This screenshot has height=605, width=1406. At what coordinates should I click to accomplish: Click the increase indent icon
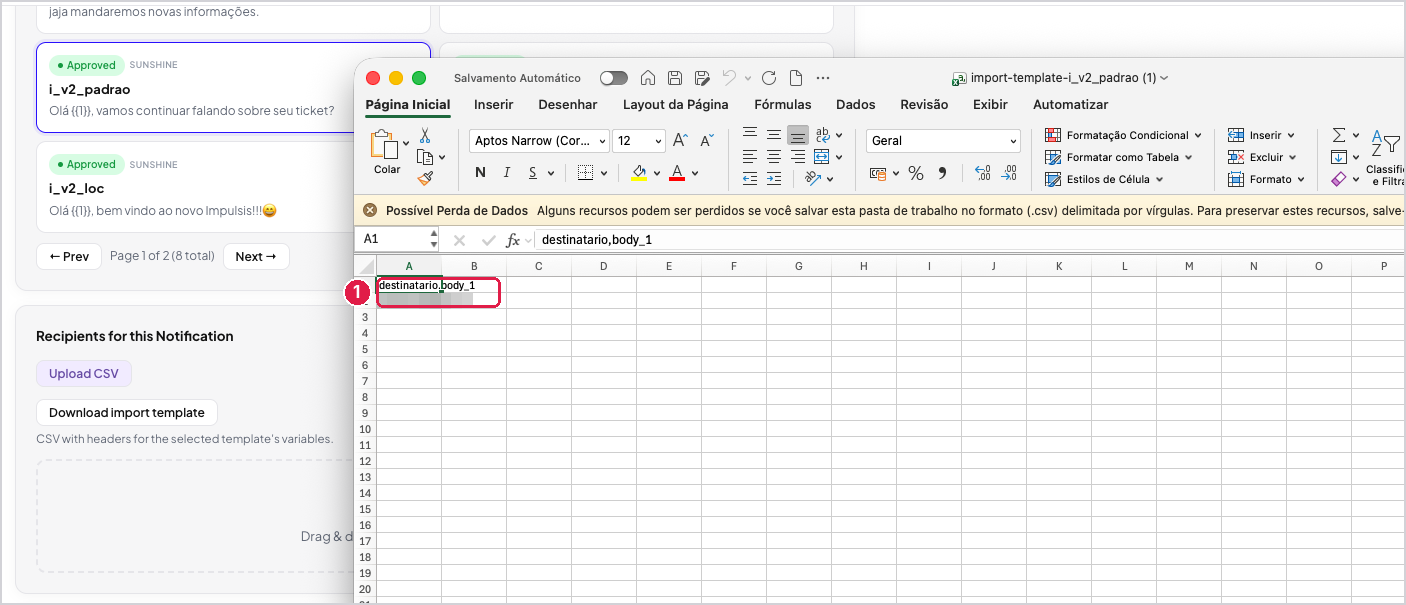click(773, 179)
